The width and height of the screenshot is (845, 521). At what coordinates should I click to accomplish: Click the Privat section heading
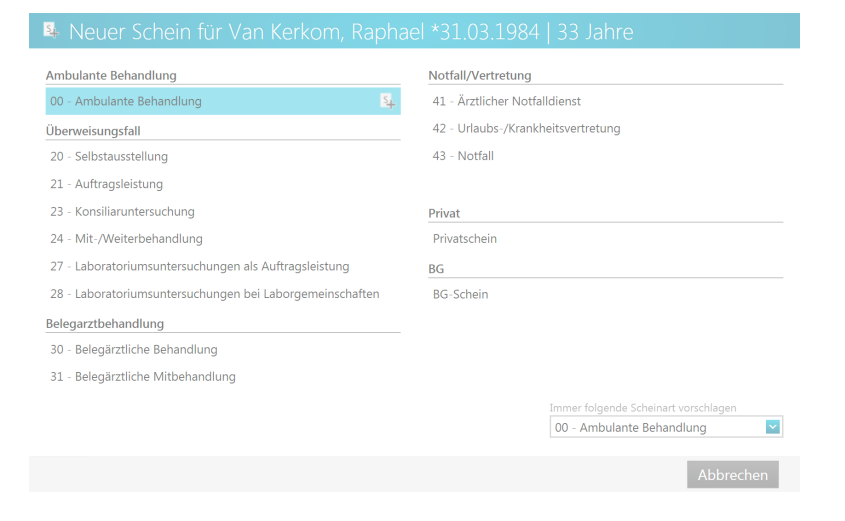pyautogui.click(x=444, y=213)
